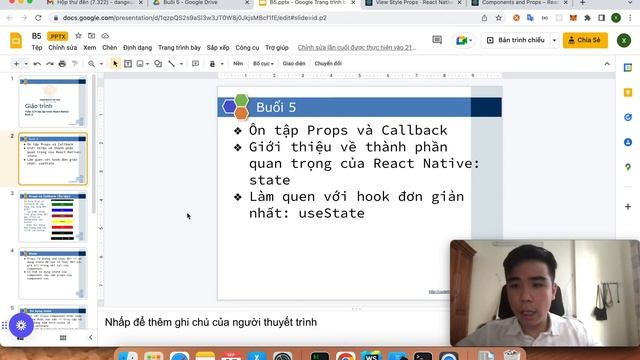Star the B5 presentation
Screen dimensions: 640x360
[x=78, y=36]
